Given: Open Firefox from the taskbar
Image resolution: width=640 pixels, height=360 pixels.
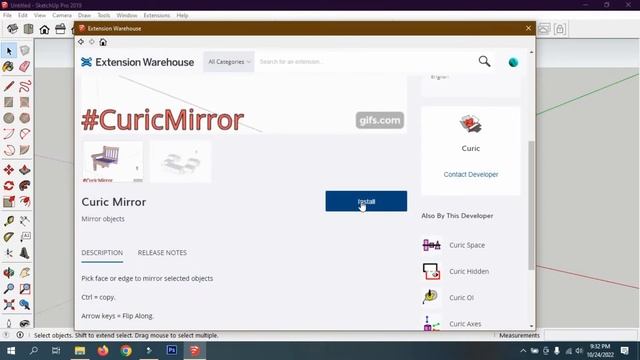Looking at the screenshot, I should pyautogui.click(x=103, y=350).
